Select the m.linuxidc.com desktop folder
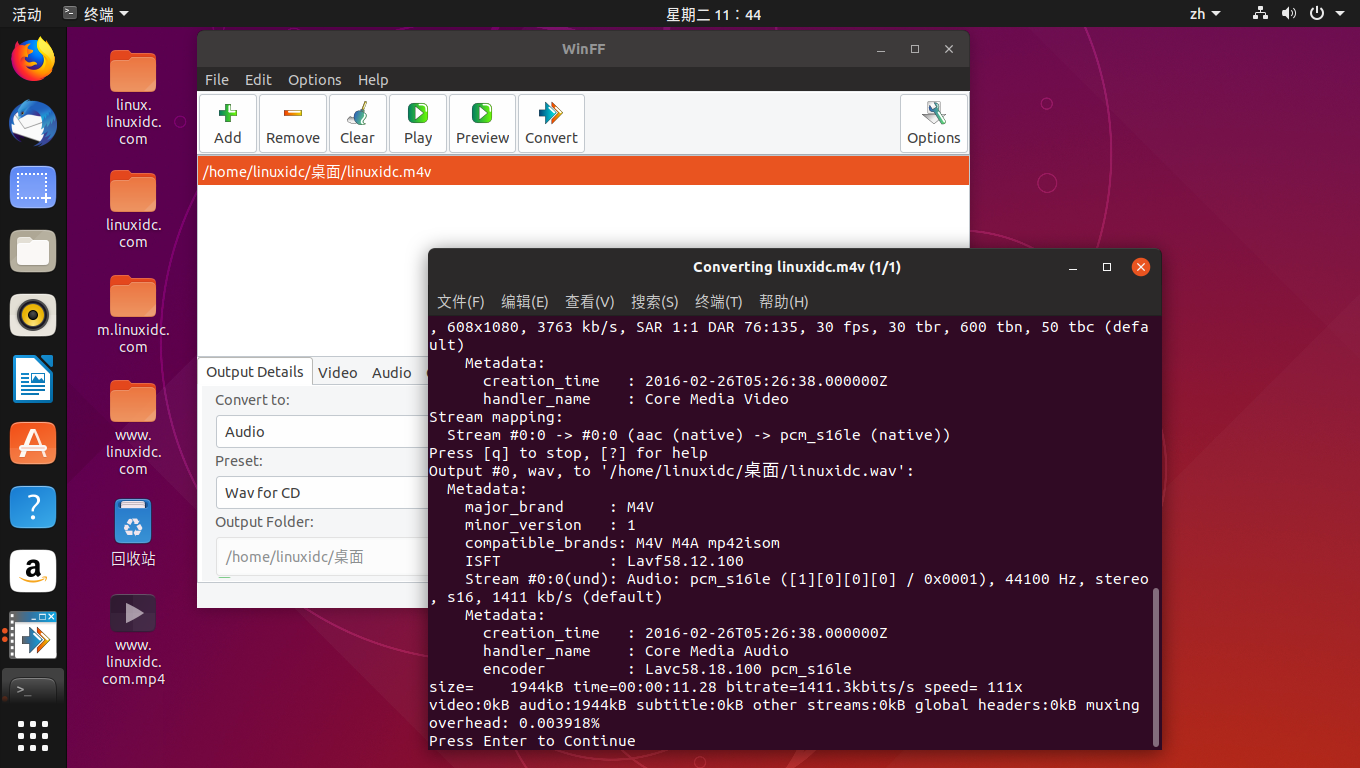The height and width of the screenshot is (768, 1360). (x=133, y=314)
